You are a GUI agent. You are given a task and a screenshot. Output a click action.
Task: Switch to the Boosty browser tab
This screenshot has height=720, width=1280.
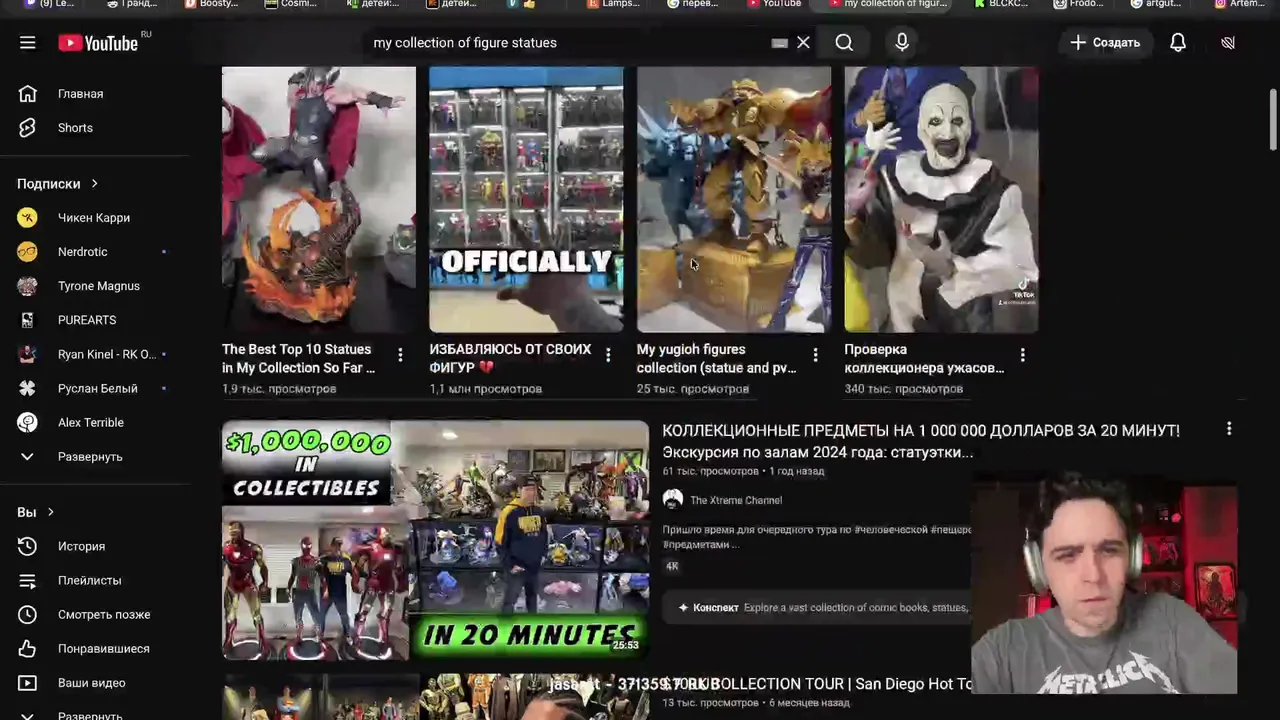point(213,4)
